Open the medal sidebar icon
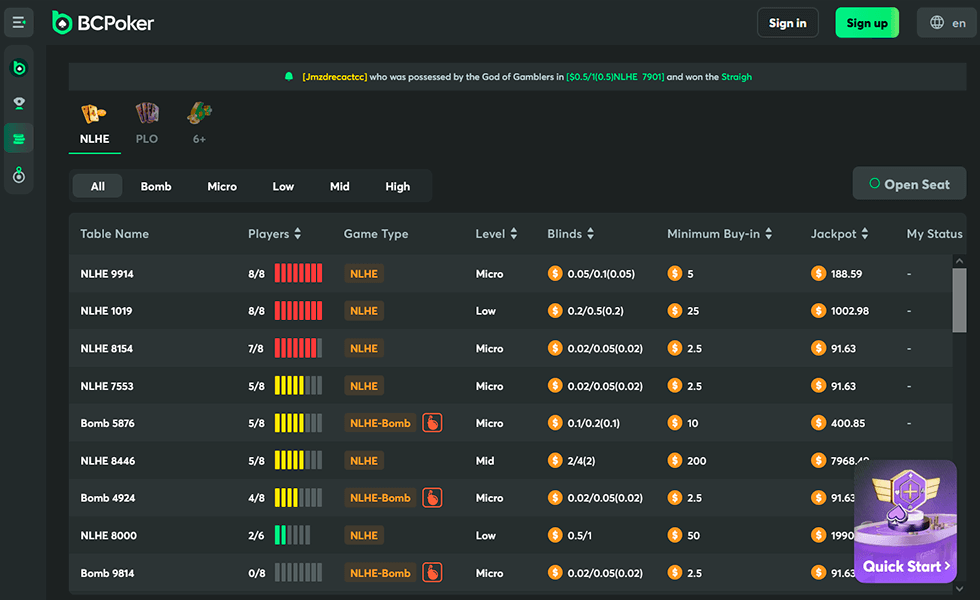Screen dimensions: 980x600 [x=19, y=175]
